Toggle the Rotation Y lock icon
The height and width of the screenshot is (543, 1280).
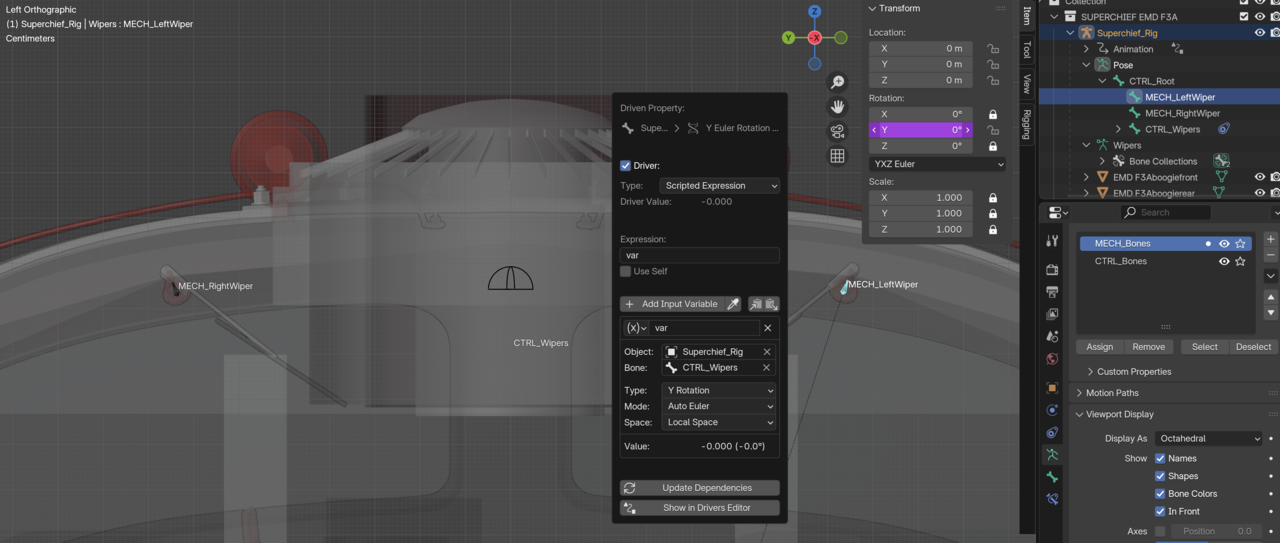(x=993, y=130)
